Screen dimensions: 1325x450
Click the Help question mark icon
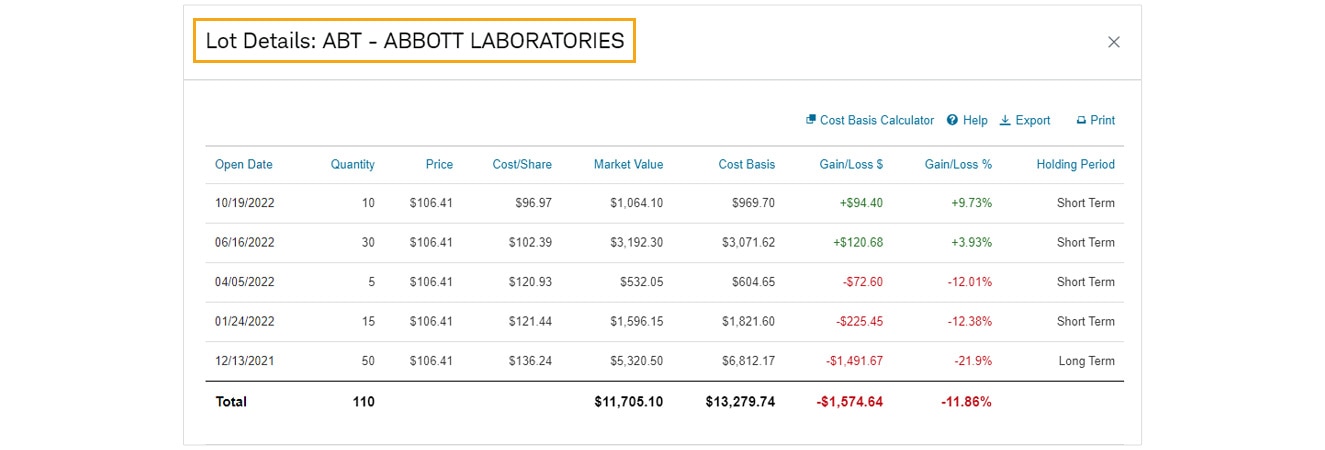[x=953, y=120]
